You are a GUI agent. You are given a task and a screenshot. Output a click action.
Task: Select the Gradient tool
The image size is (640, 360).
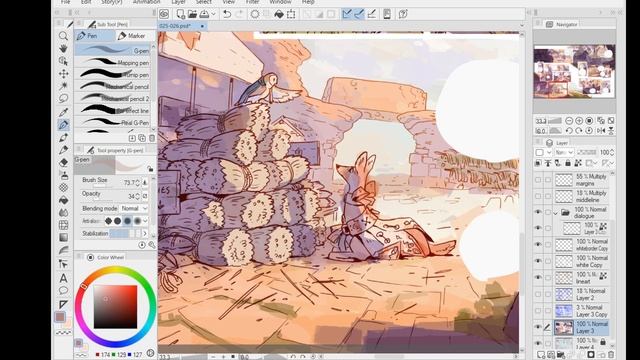click(x=63, y=237)
